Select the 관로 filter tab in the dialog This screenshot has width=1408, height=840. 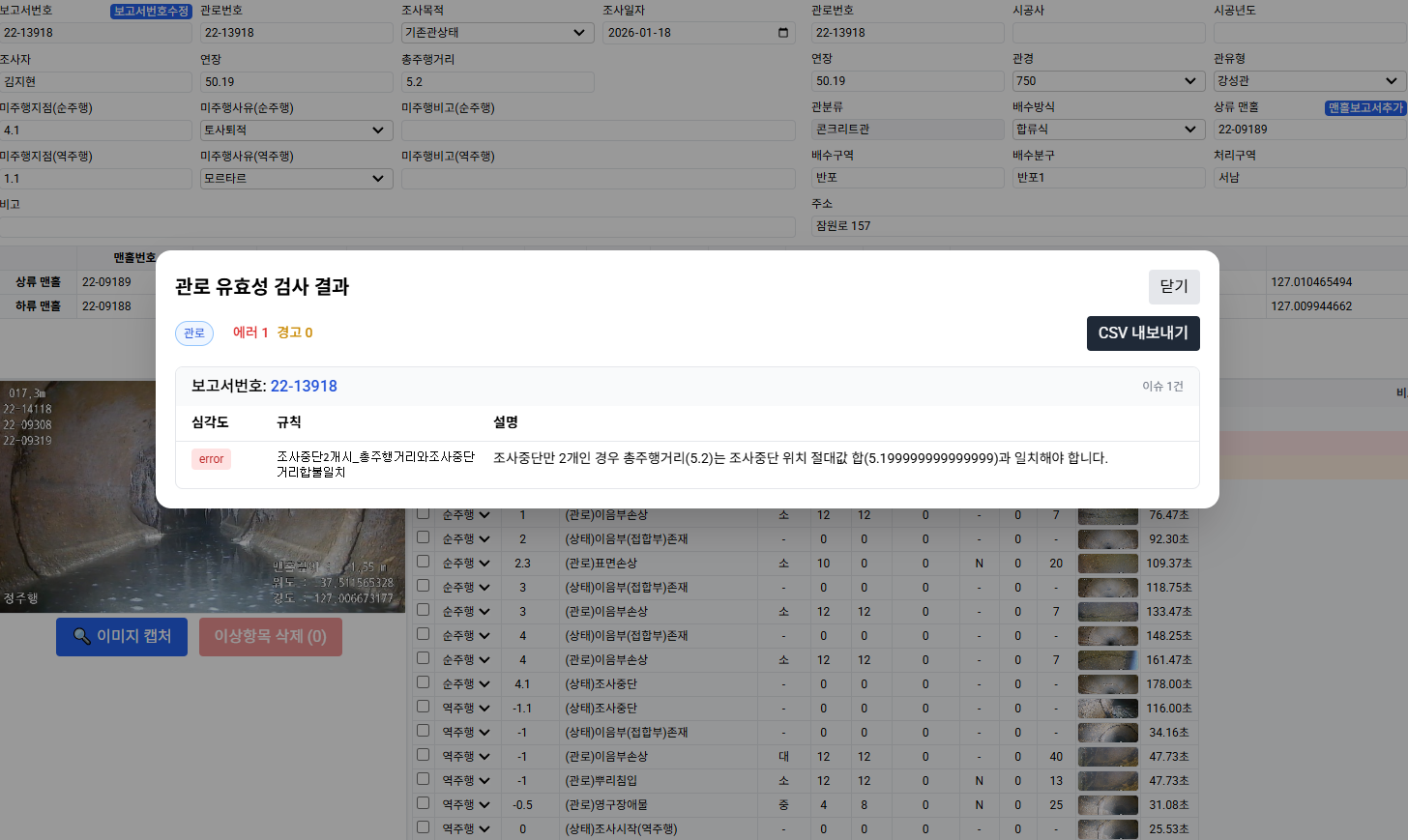(194, 333)
